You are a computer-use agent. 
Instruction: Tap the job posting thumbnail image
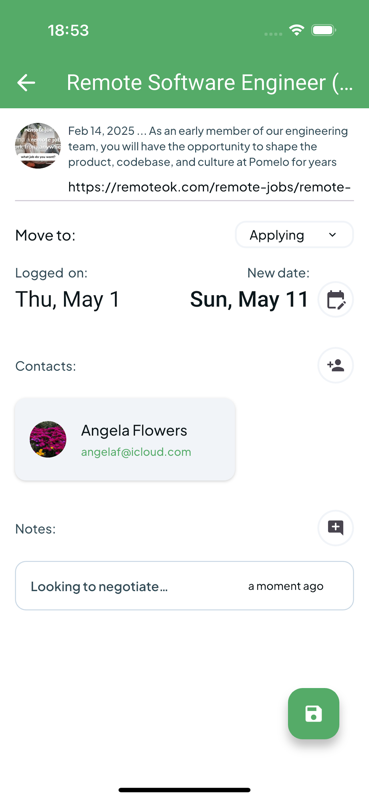click(x=38, y=145)
